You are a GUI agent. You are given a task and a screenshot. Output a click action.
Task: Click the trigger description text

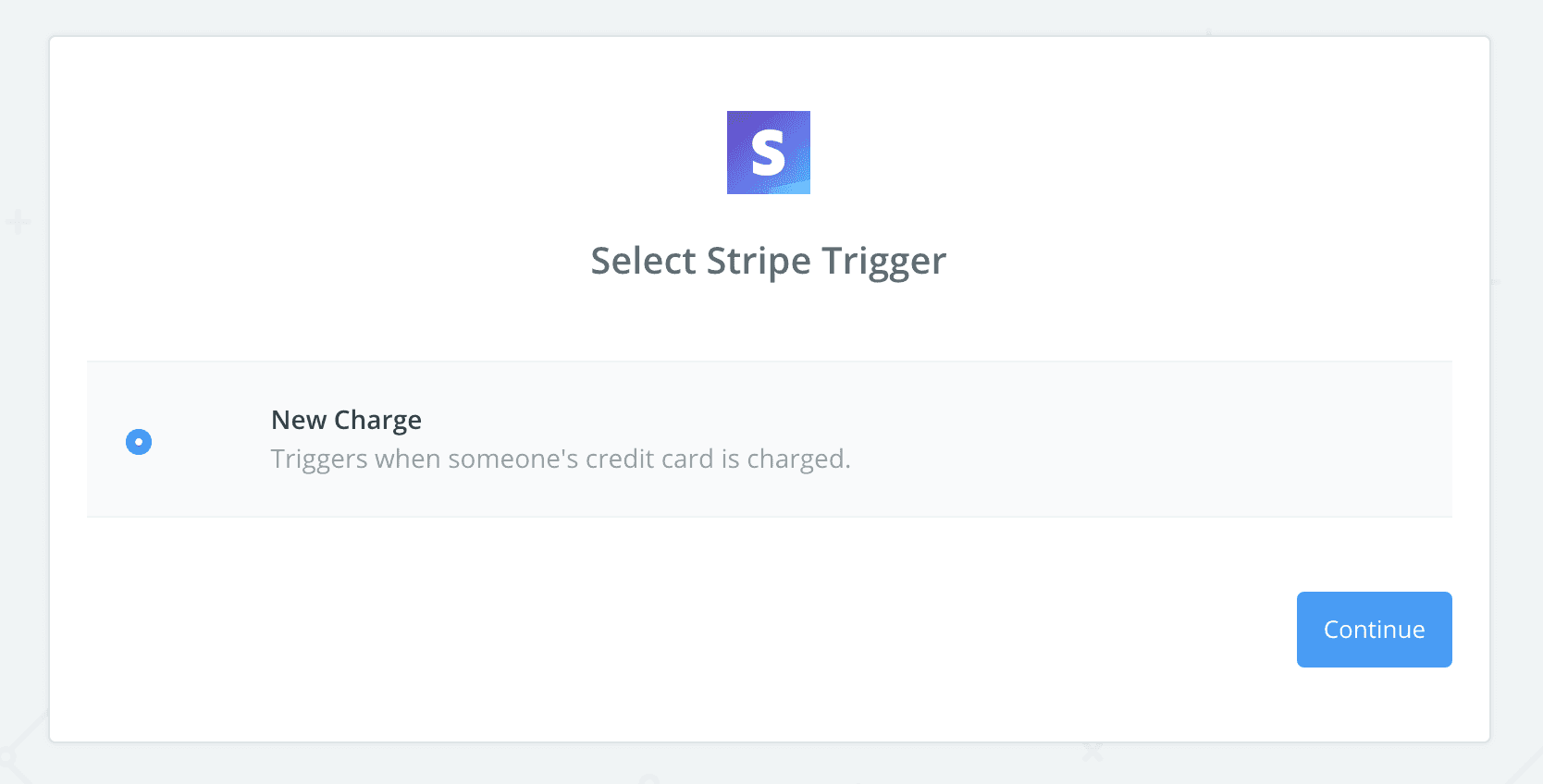(x=559, y=459)
